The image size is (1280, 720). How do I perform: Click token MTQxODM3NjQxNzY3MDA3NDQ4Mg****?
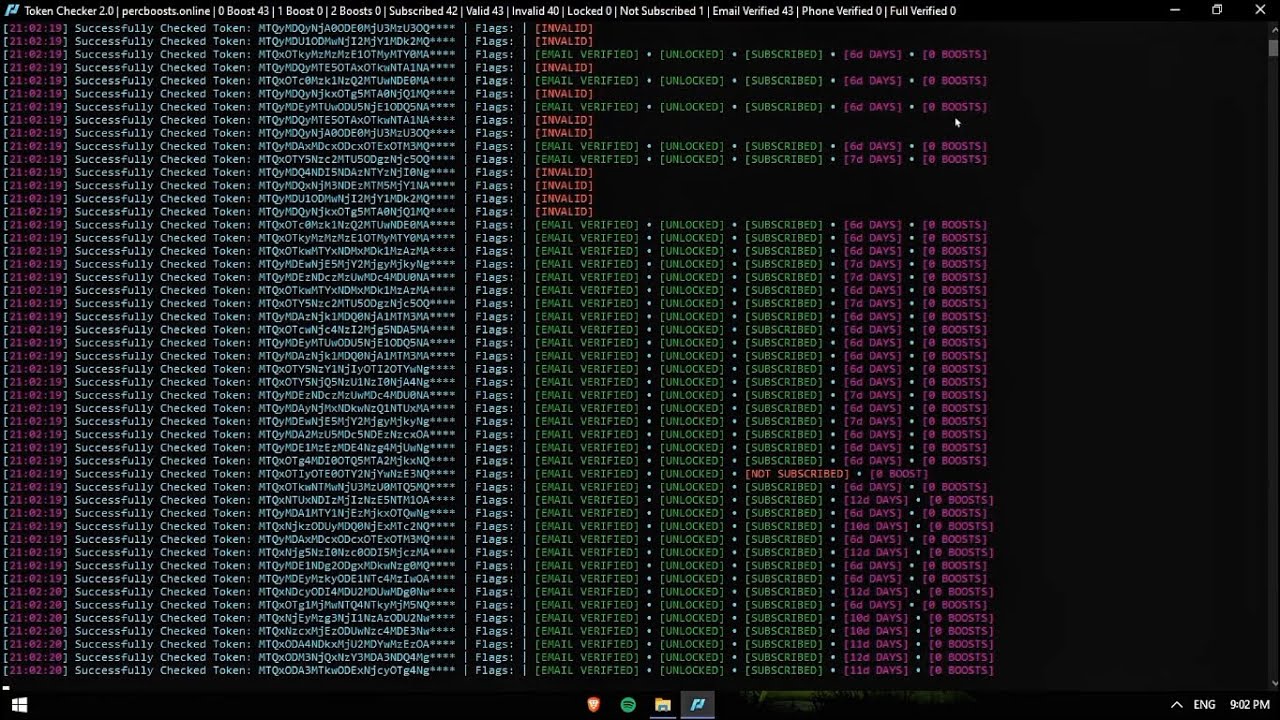point(357,657)
